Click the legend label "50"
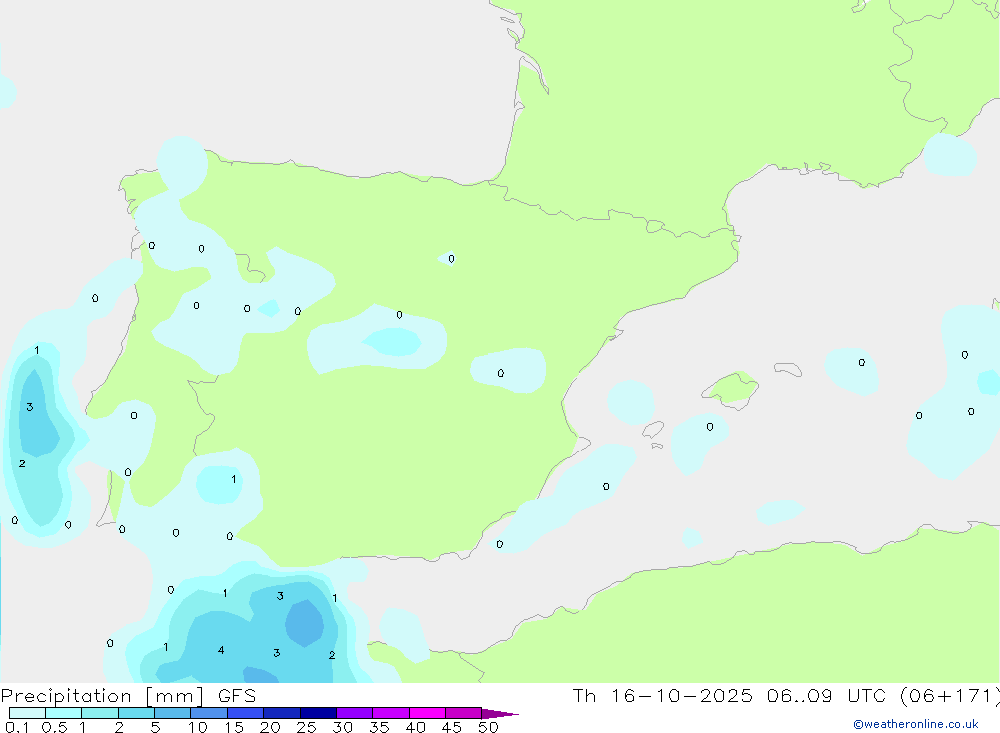This screenshot has width=1000, height=733. (x=488, y=727)
